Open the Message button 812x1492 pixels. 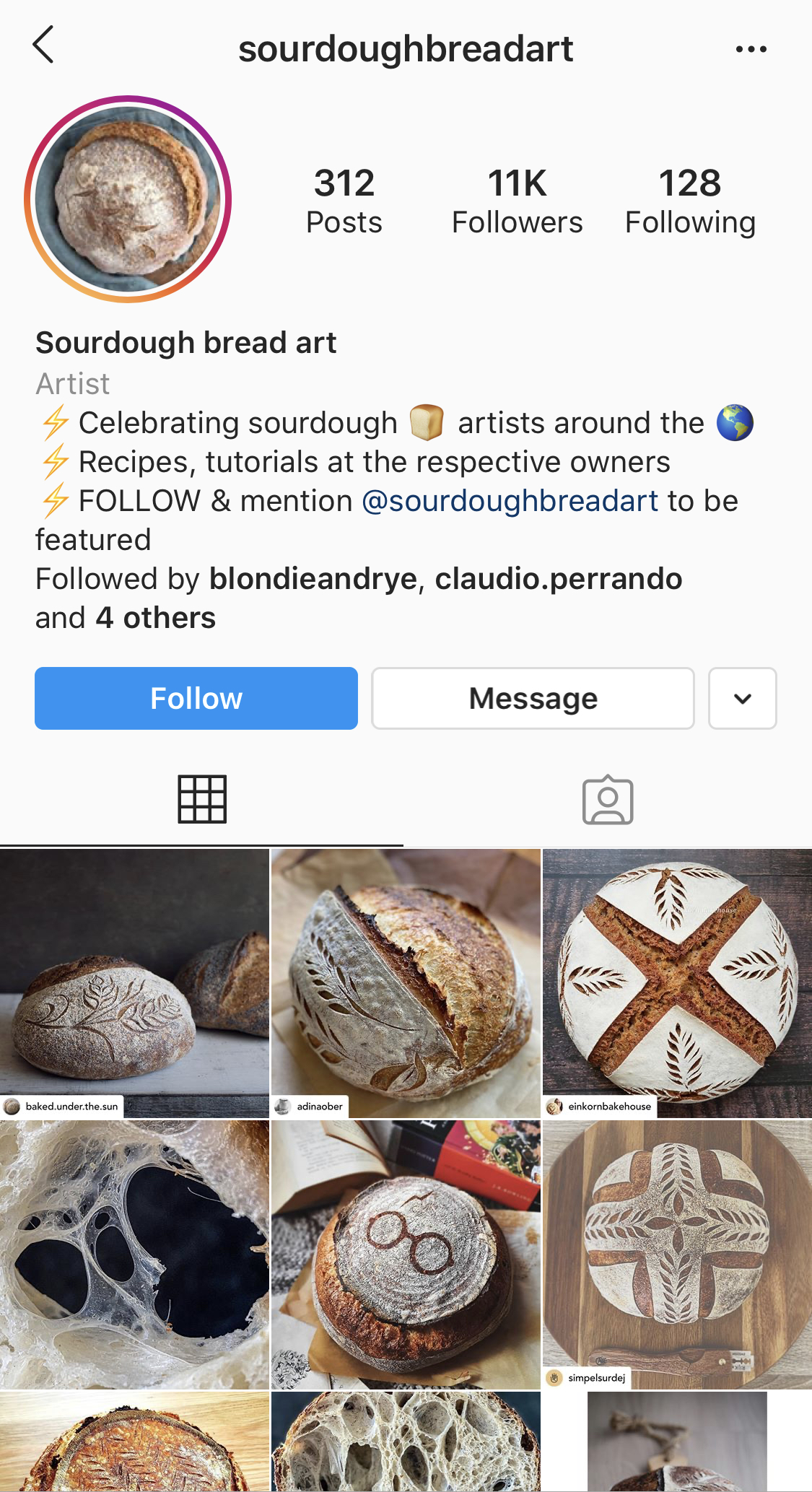coord(533,698)
